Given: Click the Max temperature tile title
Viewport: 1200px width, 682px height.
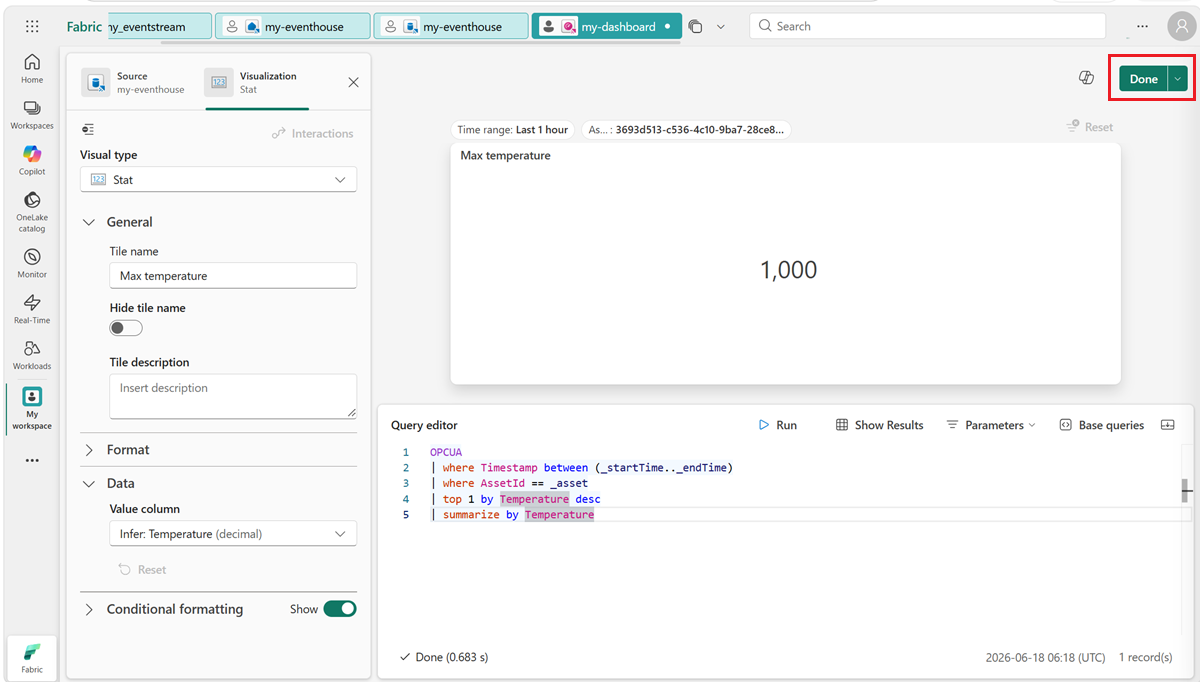Looking at the screenshot, I should pos(505,155).
